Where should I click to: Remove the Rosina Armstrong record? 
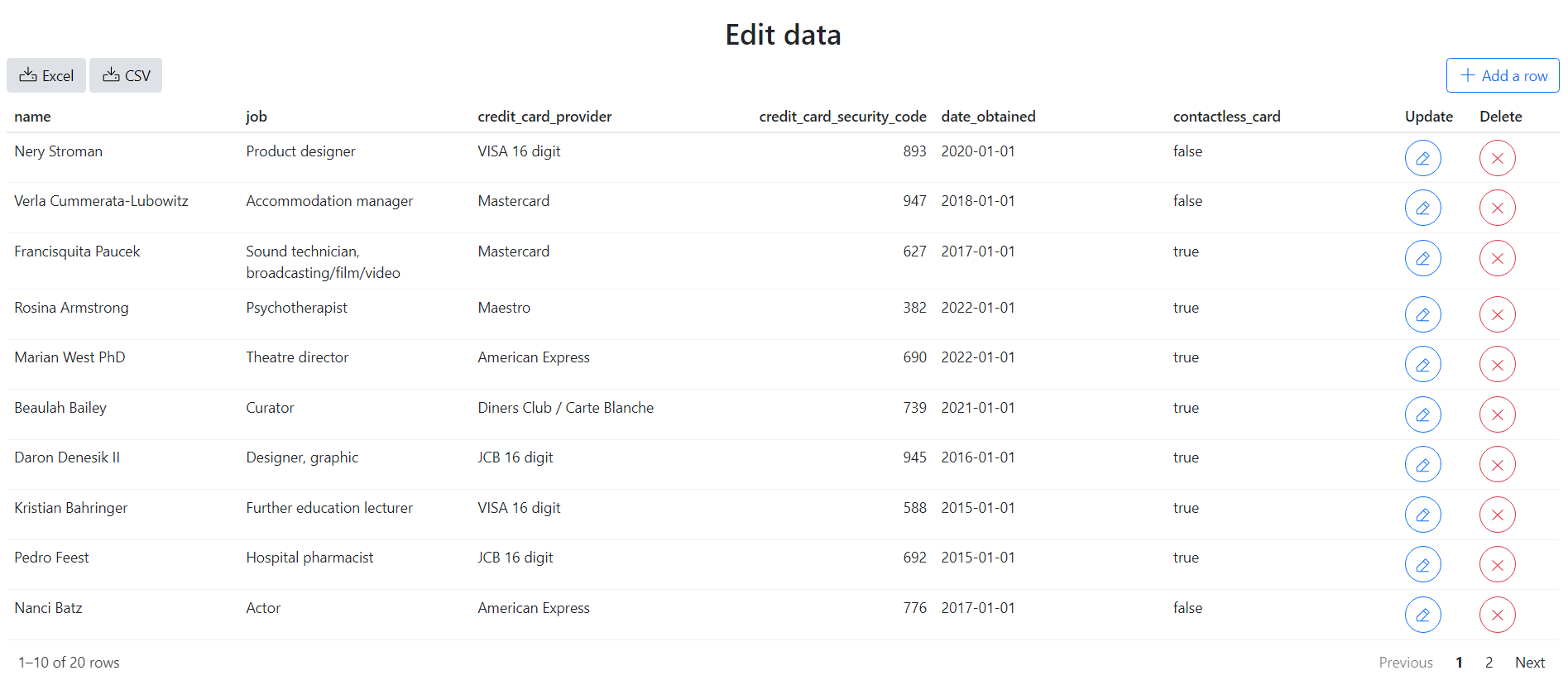[1497, 314]
